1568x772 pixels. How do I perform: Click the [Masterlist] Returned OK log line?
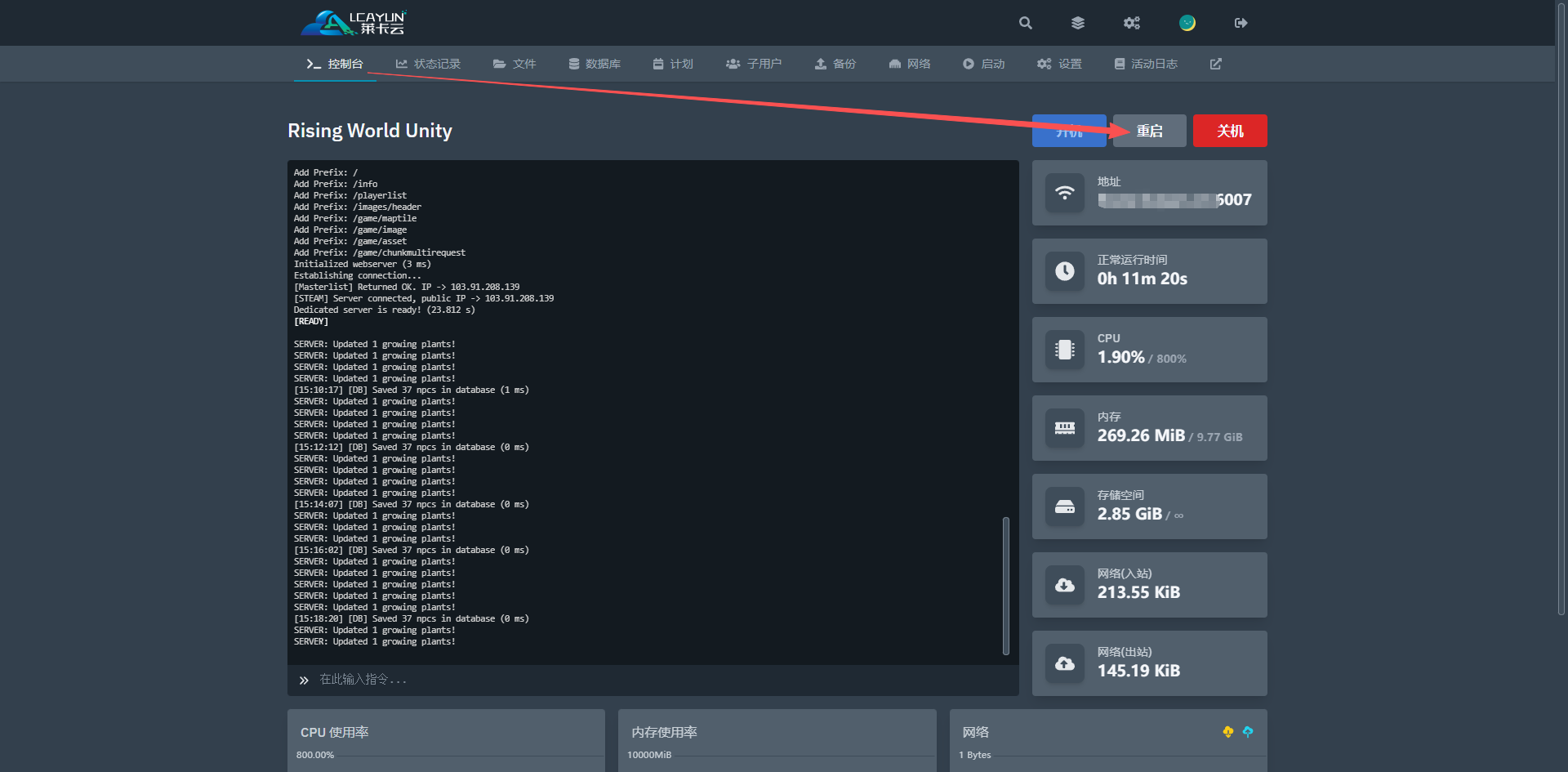pos(407,287)
